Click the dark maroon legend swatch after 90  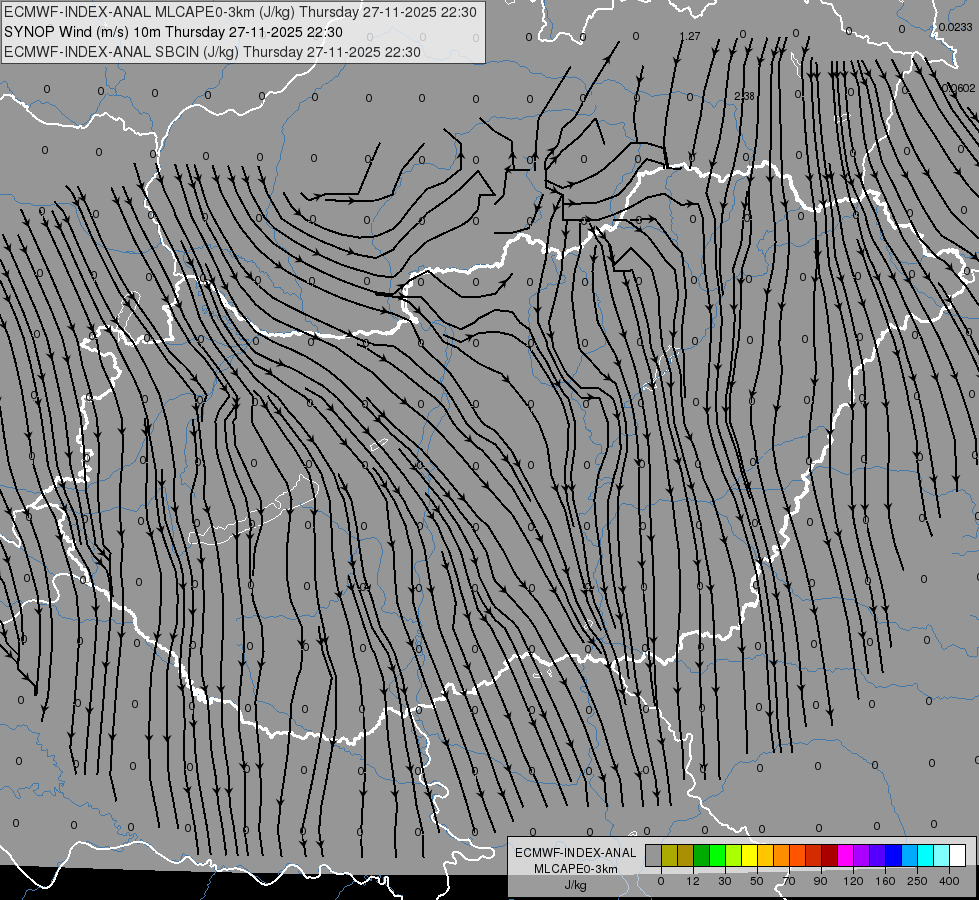point(830,855)
